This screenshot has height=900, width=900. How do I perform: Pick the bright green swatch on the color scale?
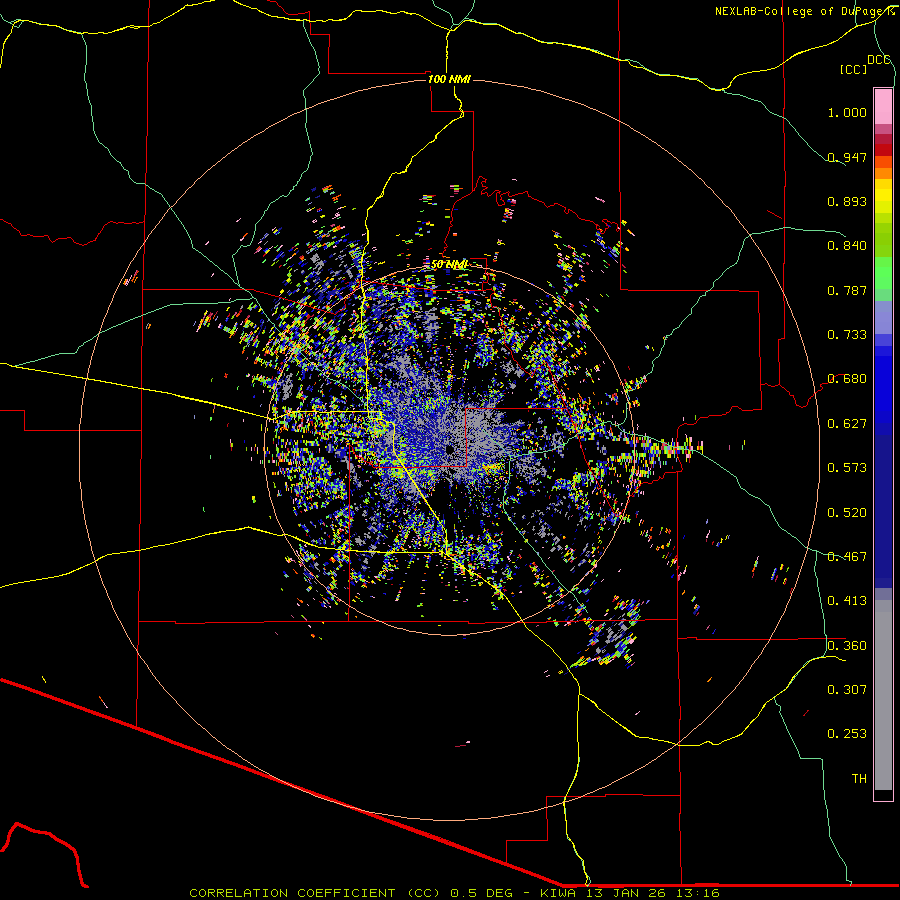point(883,273)
